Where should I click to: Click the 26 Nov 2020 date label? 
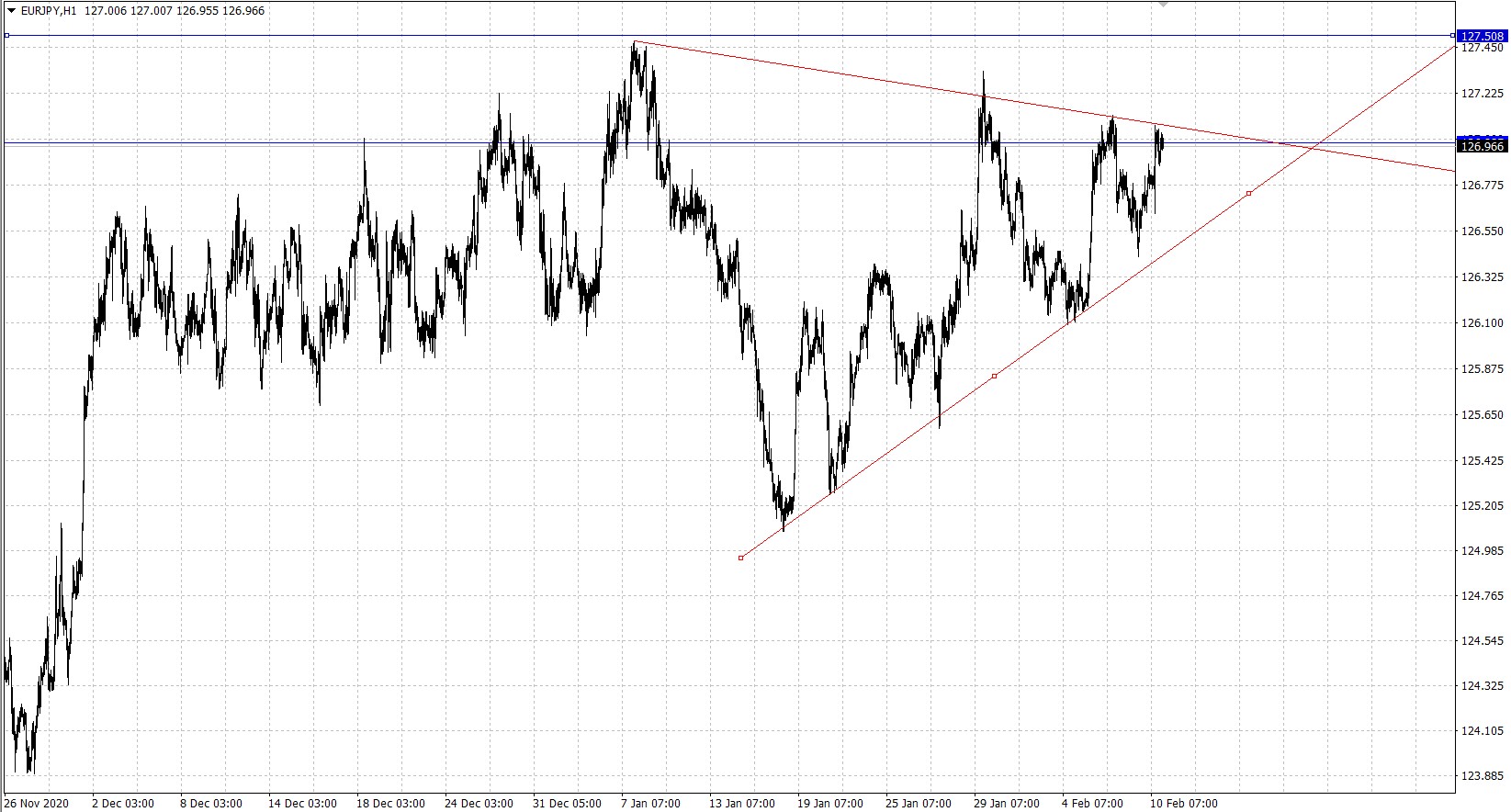coord(37,804)
